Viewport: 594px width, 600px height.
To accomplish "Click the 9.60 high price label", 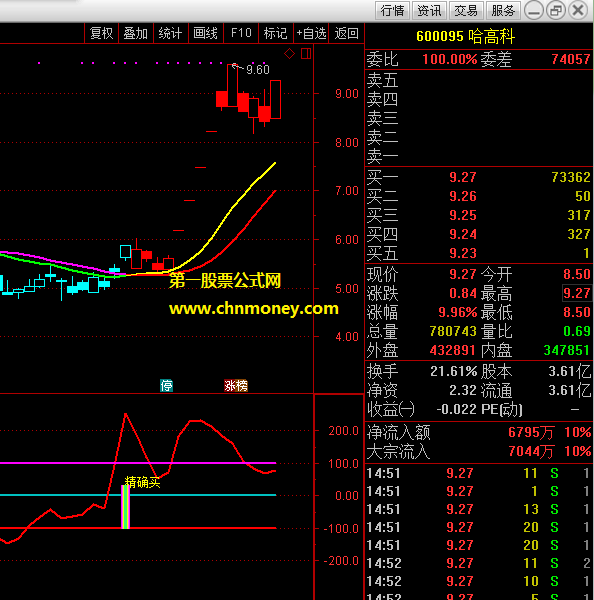I will (258, 70).
